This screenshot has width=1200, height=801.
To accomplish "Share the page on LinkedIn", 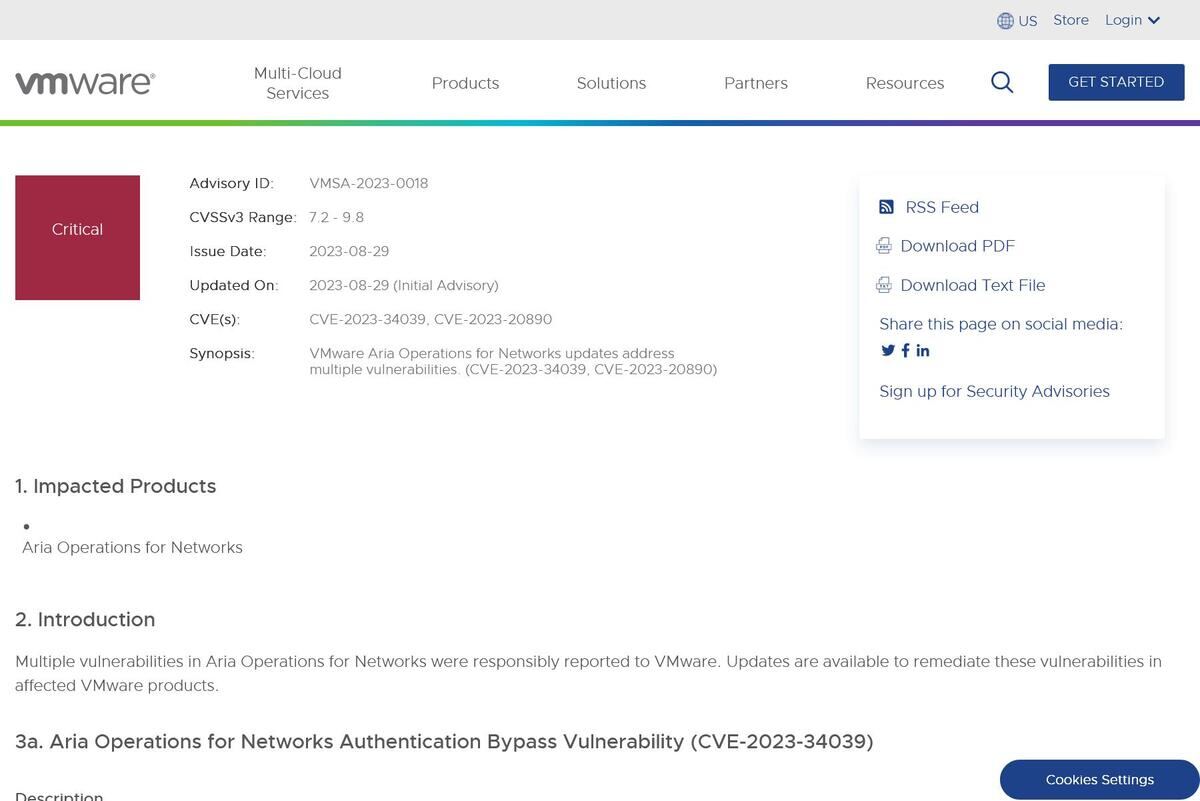I will pos(922,350).
